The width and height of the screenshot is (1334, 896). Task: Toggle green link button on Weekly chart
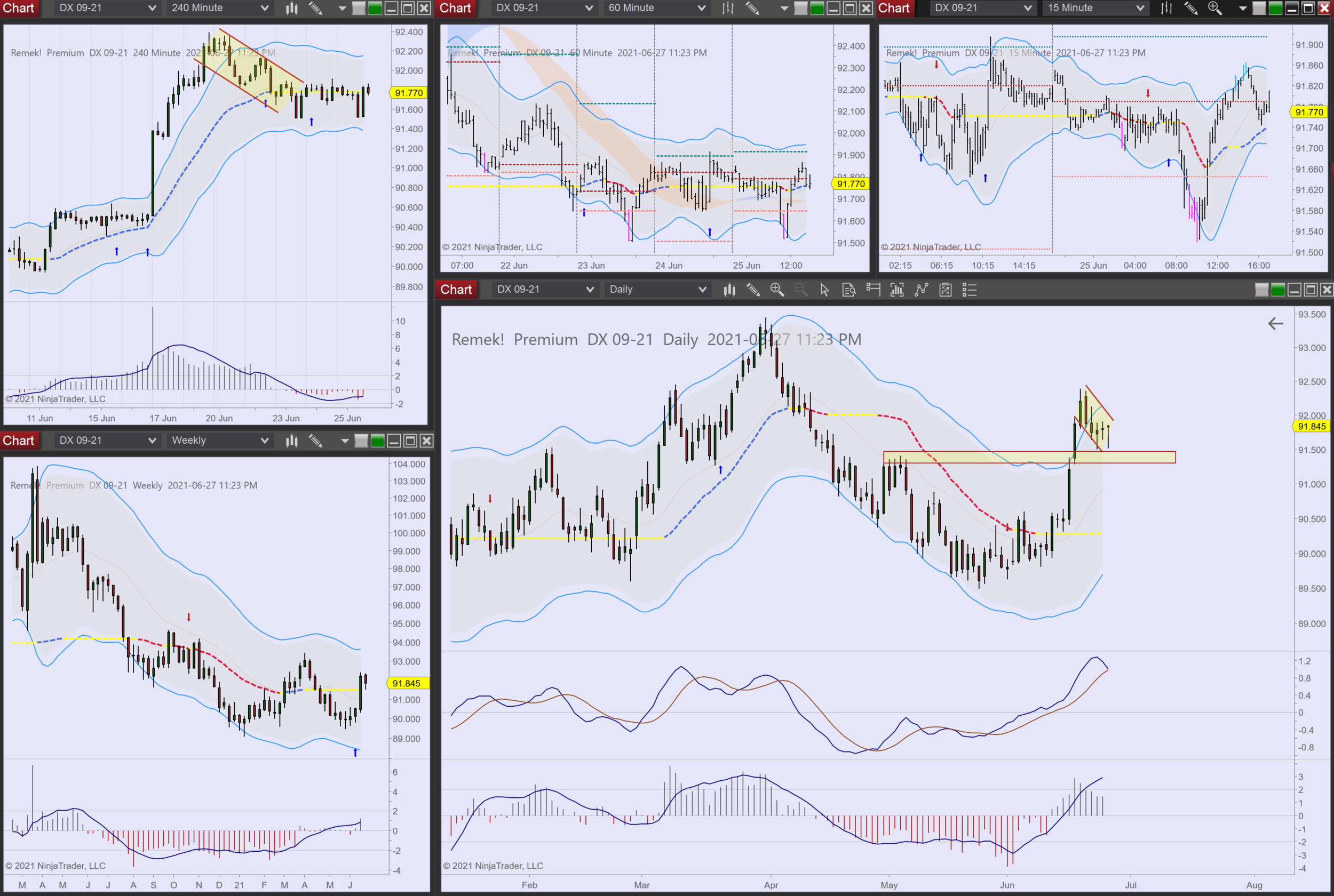(x=377, y=441)
